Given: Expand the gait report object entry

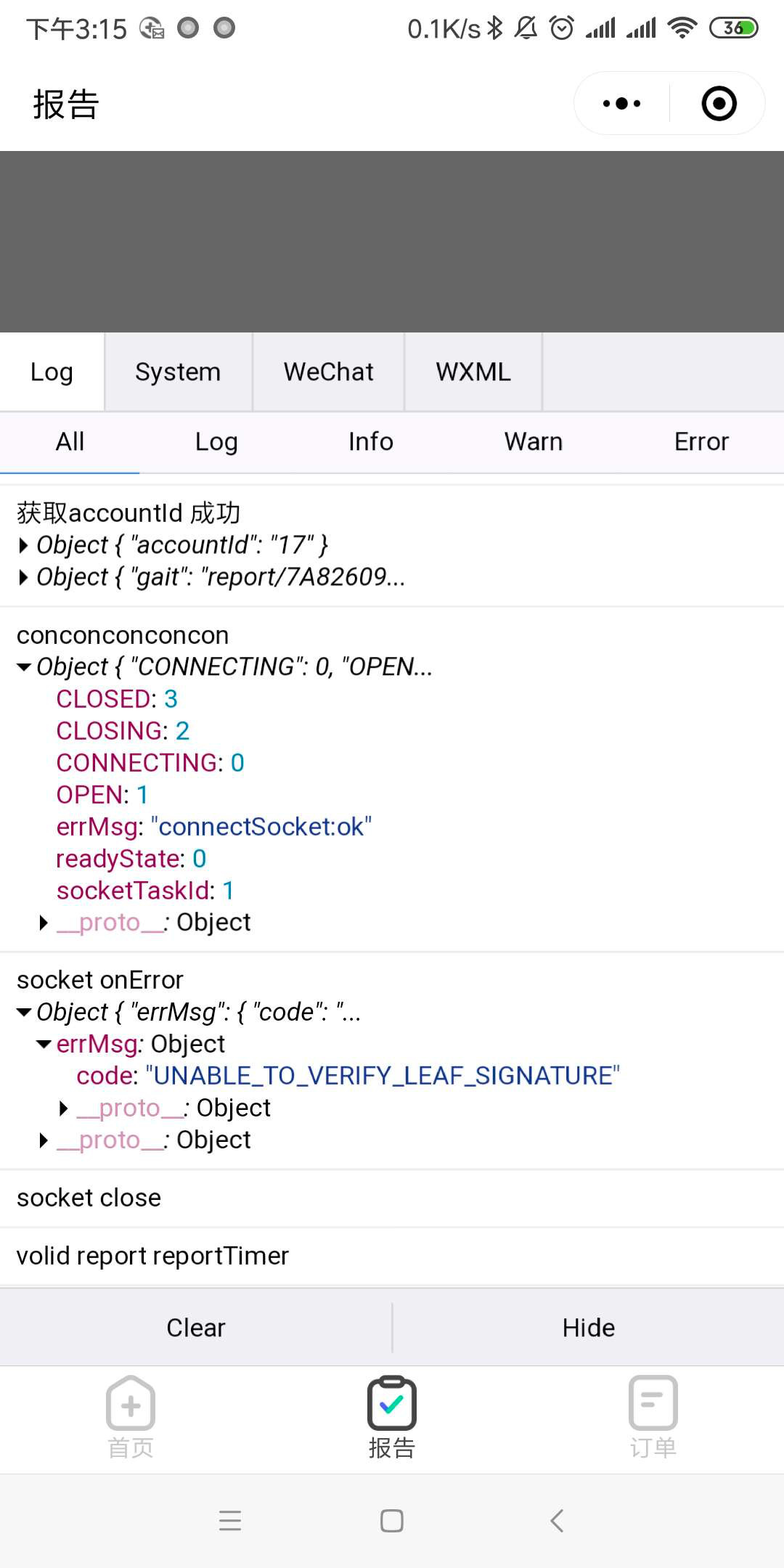Looking at the screenshot, I should tap(24, 577).
